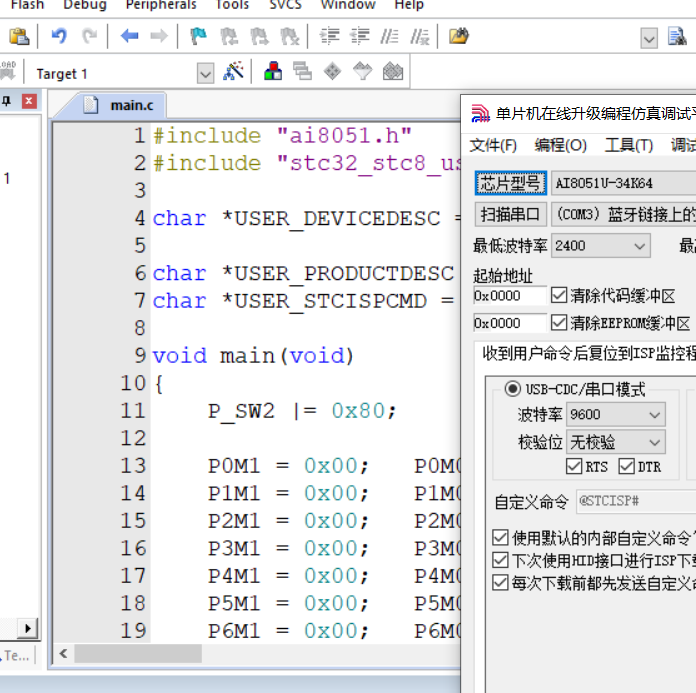696x693 pixels.
Task: Uncheck the DTR checkbox
Action: [626, 467]
